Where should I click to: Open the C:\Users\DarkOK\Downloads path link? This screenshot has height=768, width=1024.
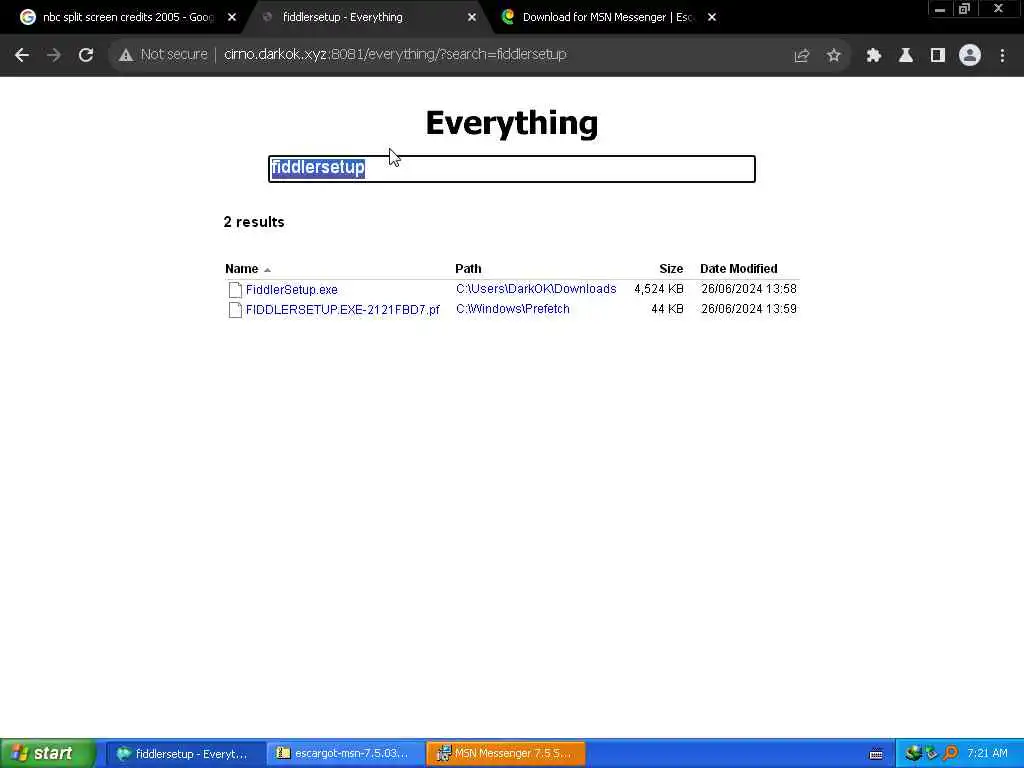pos(536,289)
